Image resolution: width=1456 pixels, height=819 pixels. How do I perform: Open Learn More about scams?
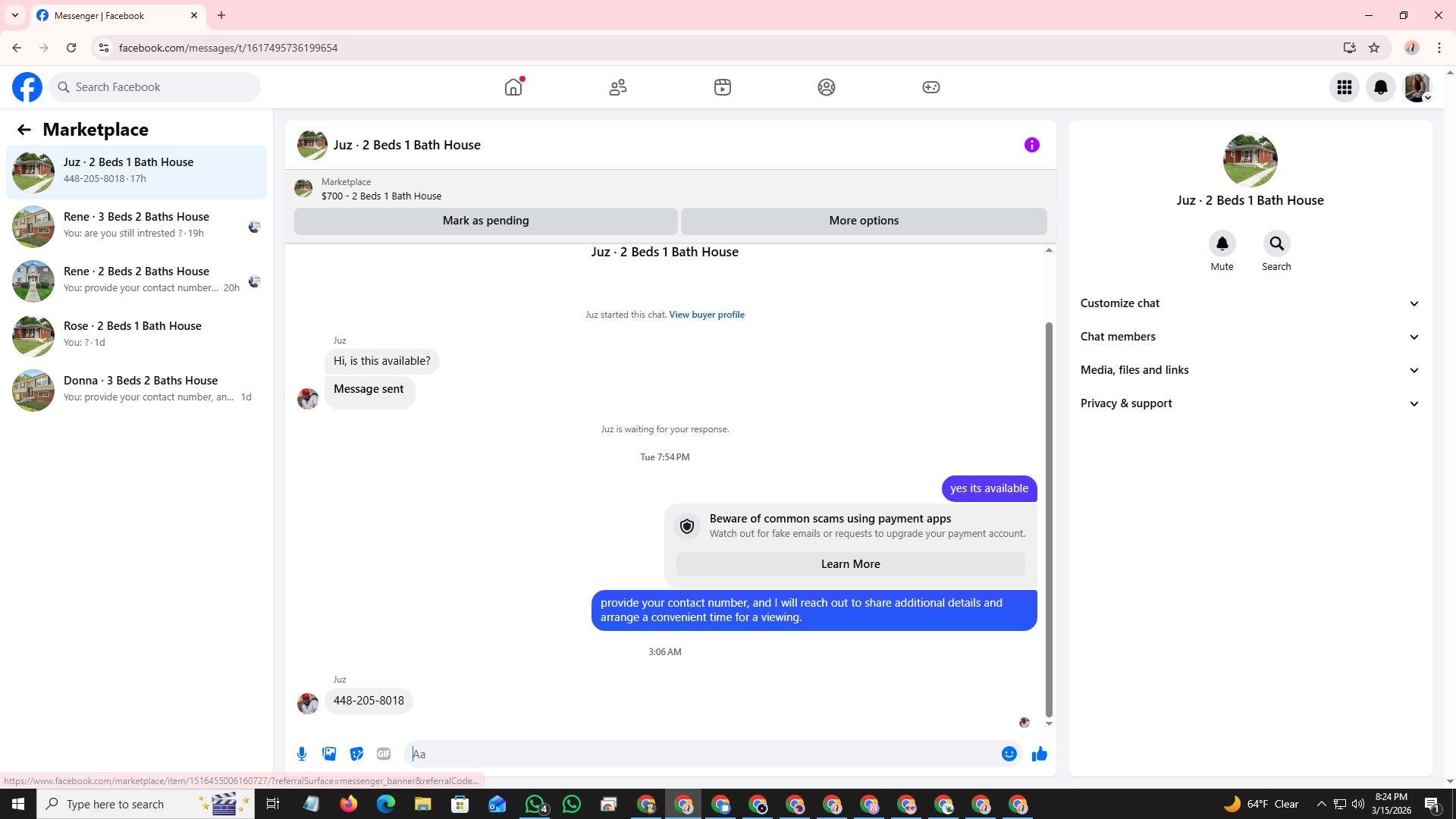click(850, 564)
